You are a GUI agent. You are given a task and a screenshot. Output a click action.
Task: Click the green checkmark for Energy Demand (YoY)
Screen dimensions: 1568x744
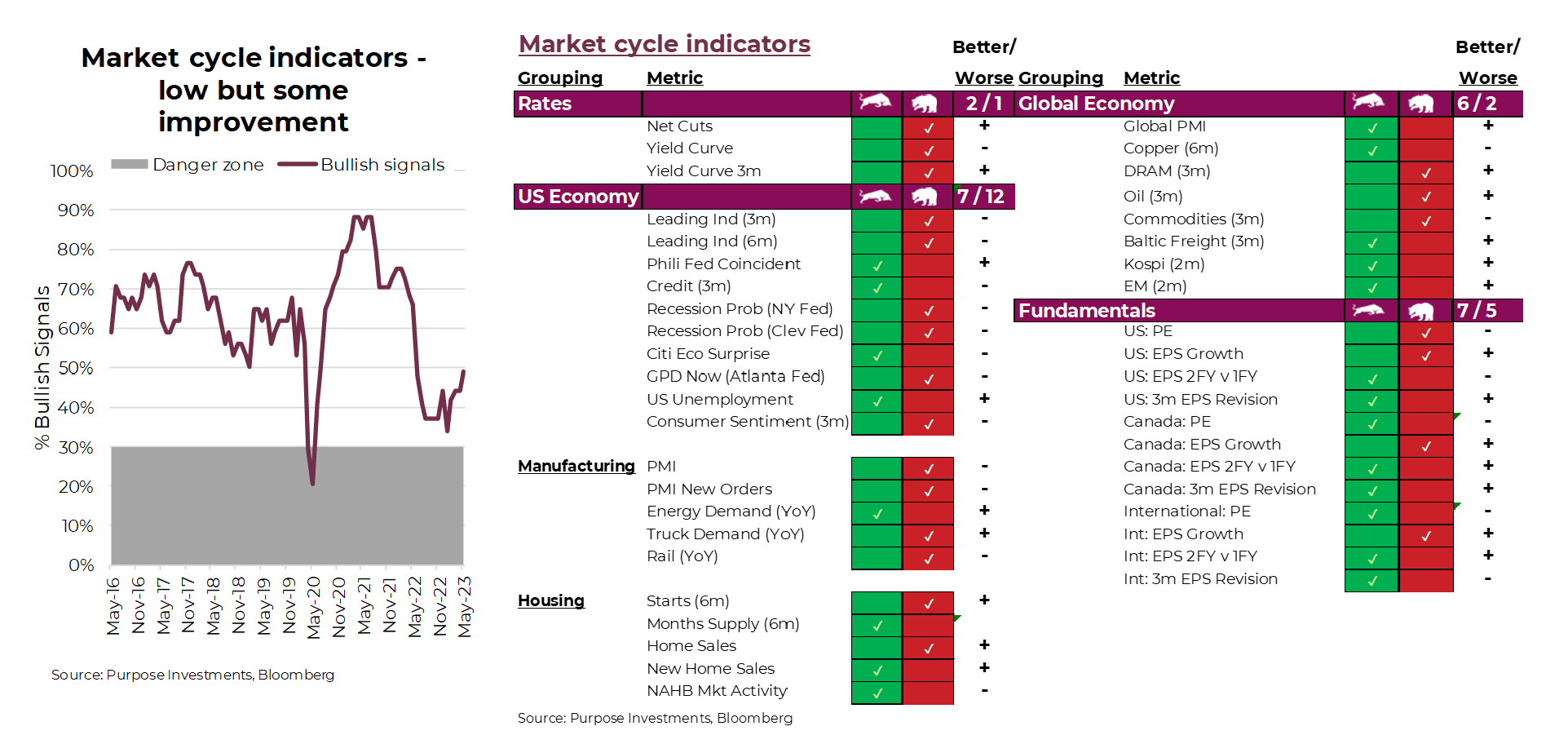coord(878,514)
